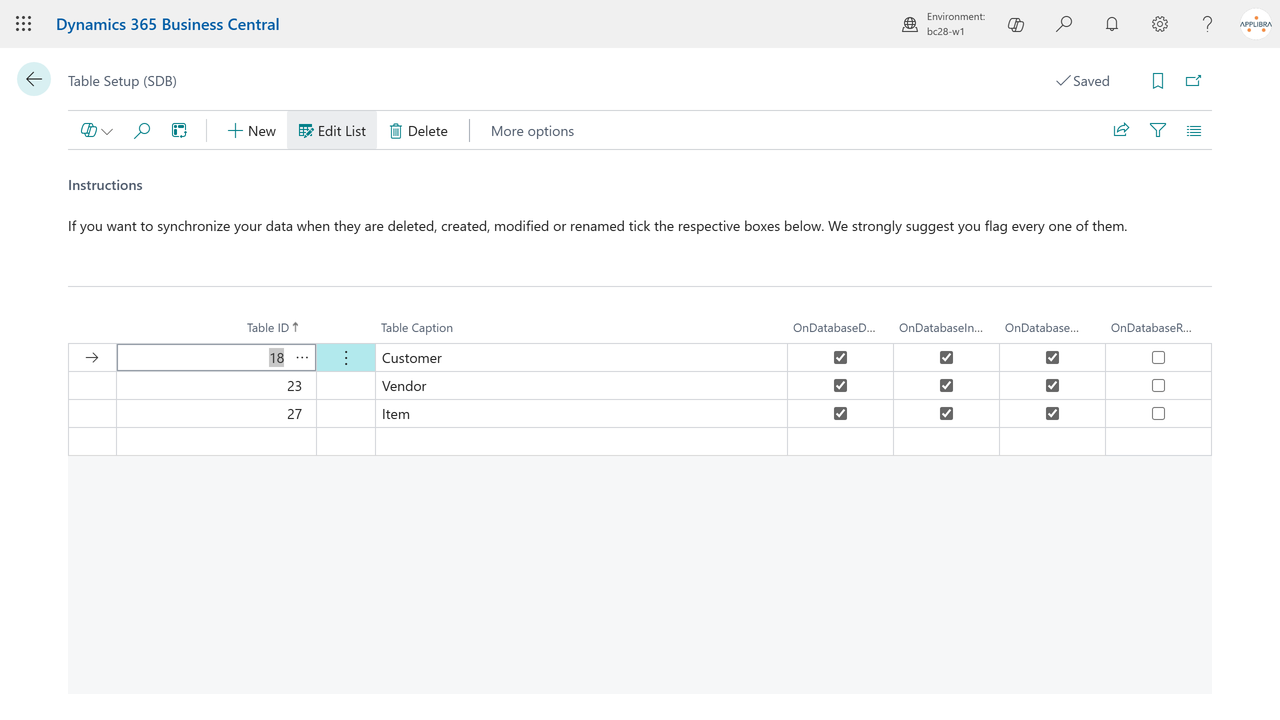Delete the selected record
The width and height of the screenshot is (1280, 720).
click(x=418, y=131)
